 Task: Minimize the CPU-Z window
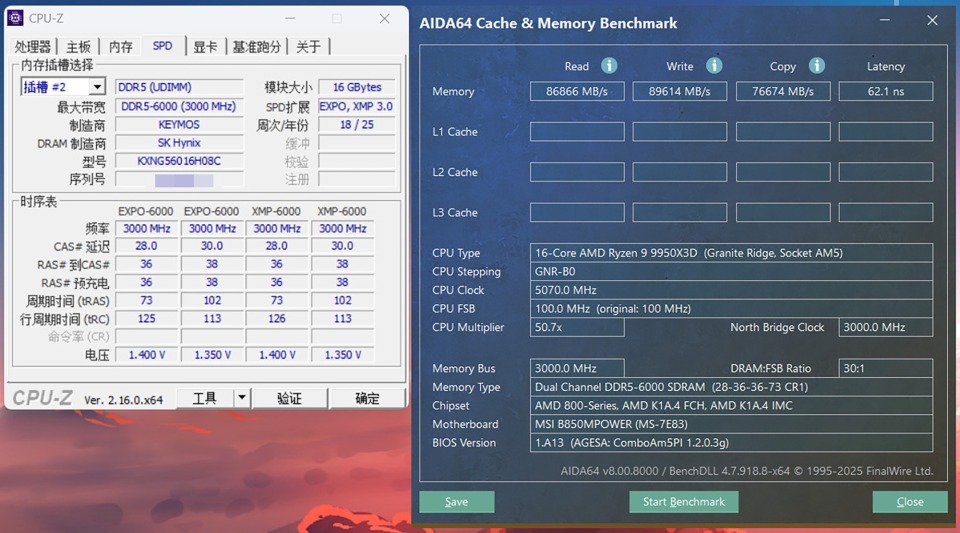pyautogui.click(x=290, y=18)
